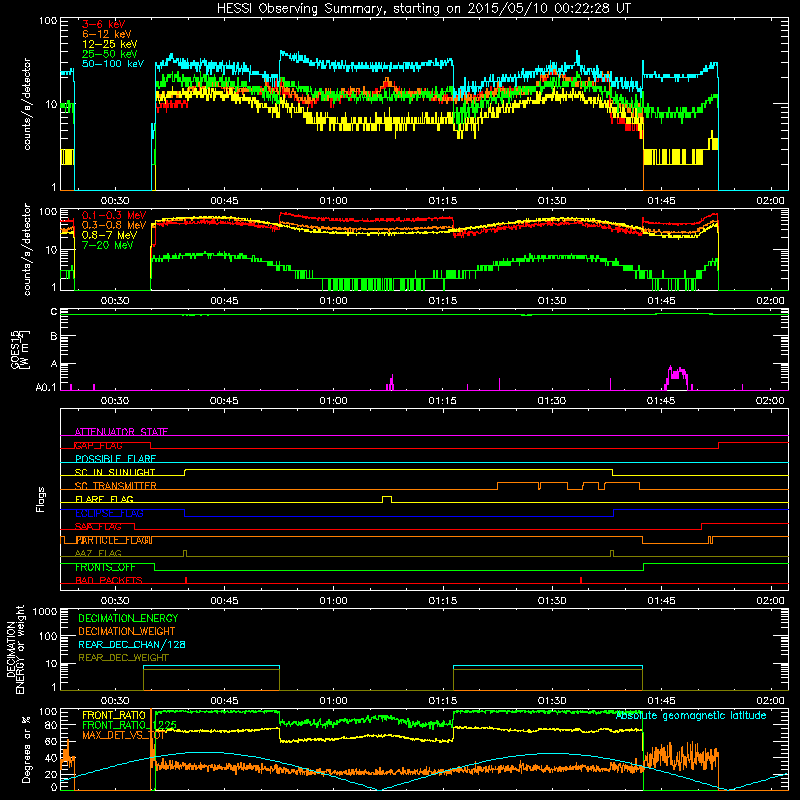Viewport: 800px width, 800px height.
Task: Select the 3-6 keV legend label
Action: (103, 24)
